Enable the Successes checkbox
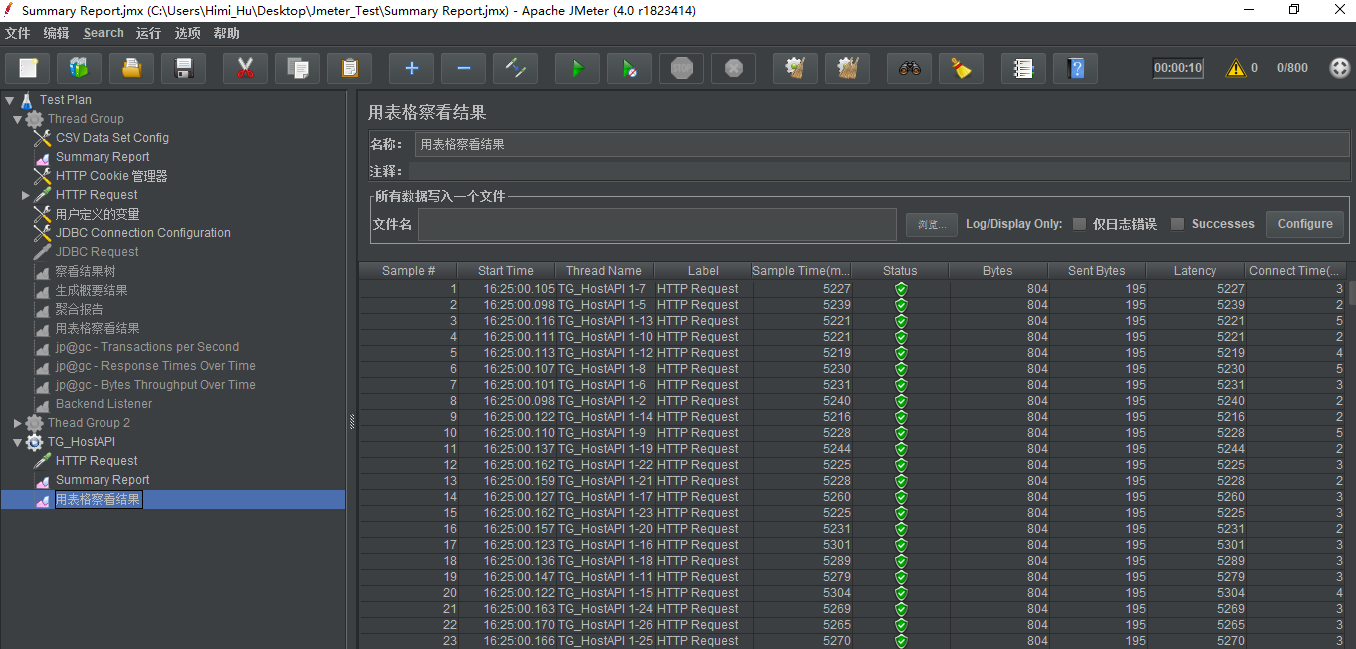The image size is (1356, 649). (1177, 224)
